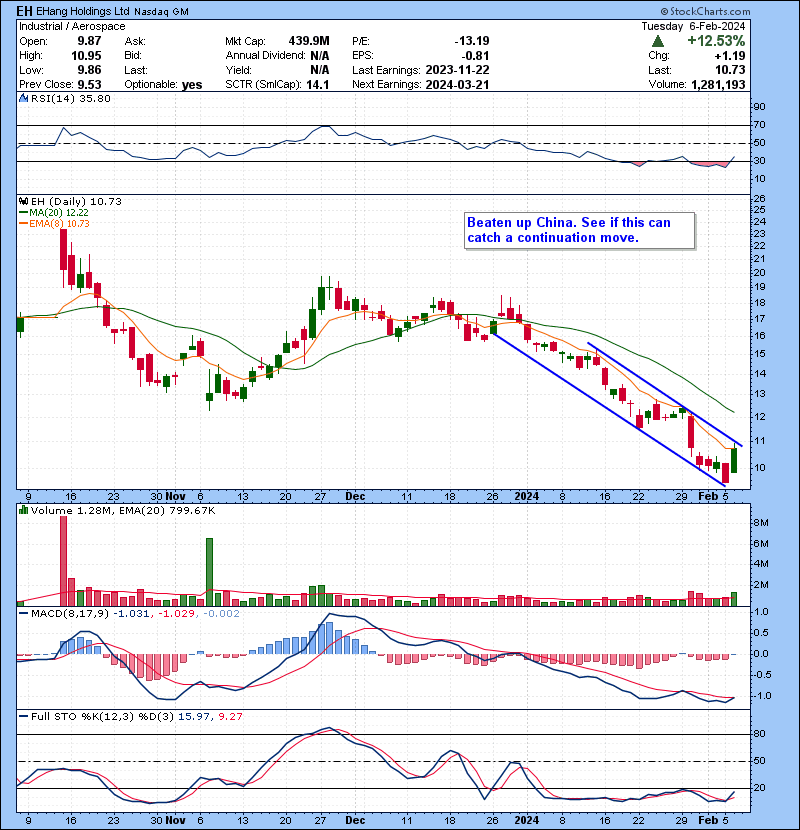This screenshot has width=800, height=830.
Task: Click the EMA(8) 10.73 legend entry
Action: (x=54, y=223)
